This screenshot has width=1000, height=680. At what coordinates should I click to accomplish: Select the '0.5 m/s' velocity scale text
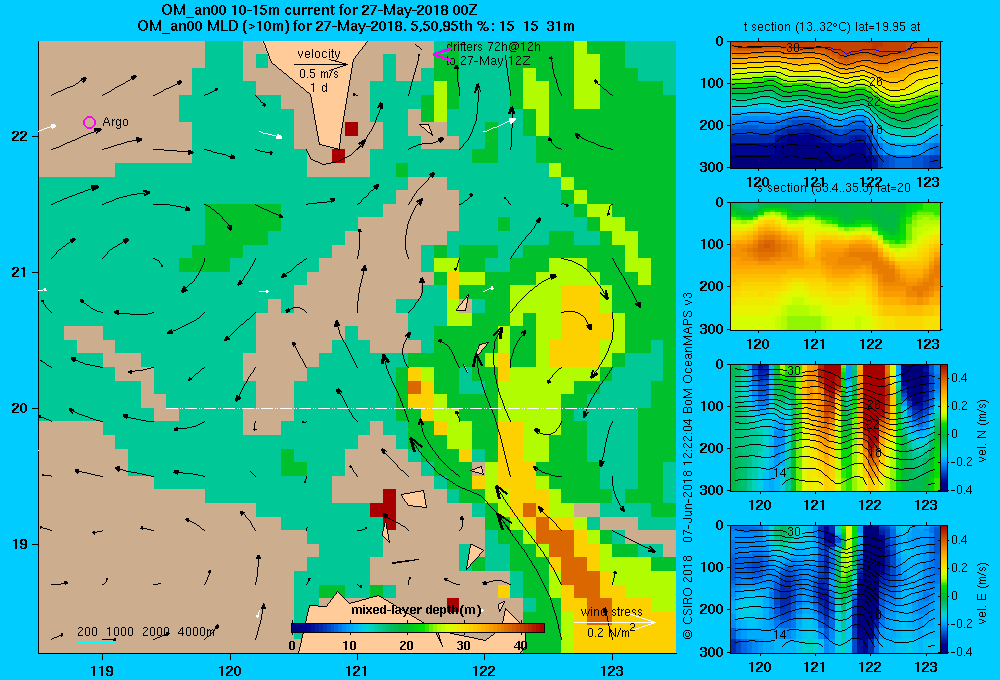point(319,74)
